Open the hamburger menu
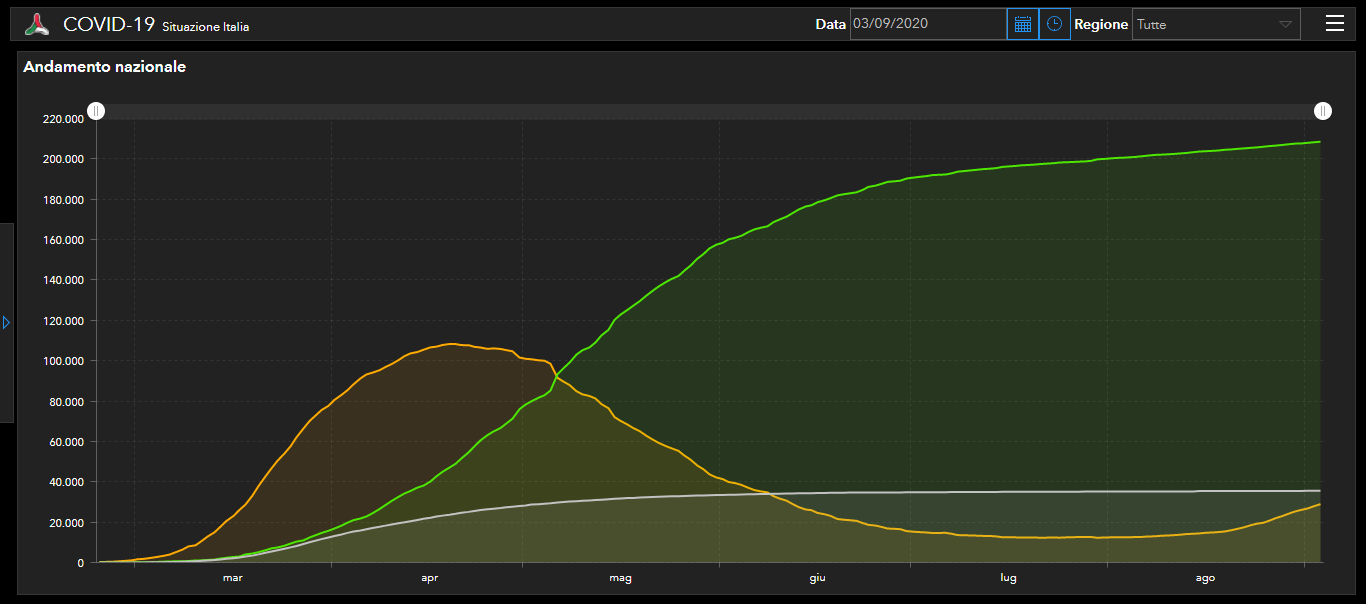The width and height of the screenshot is (1366, 604). pyautogui.click(x=1334, y=24)
